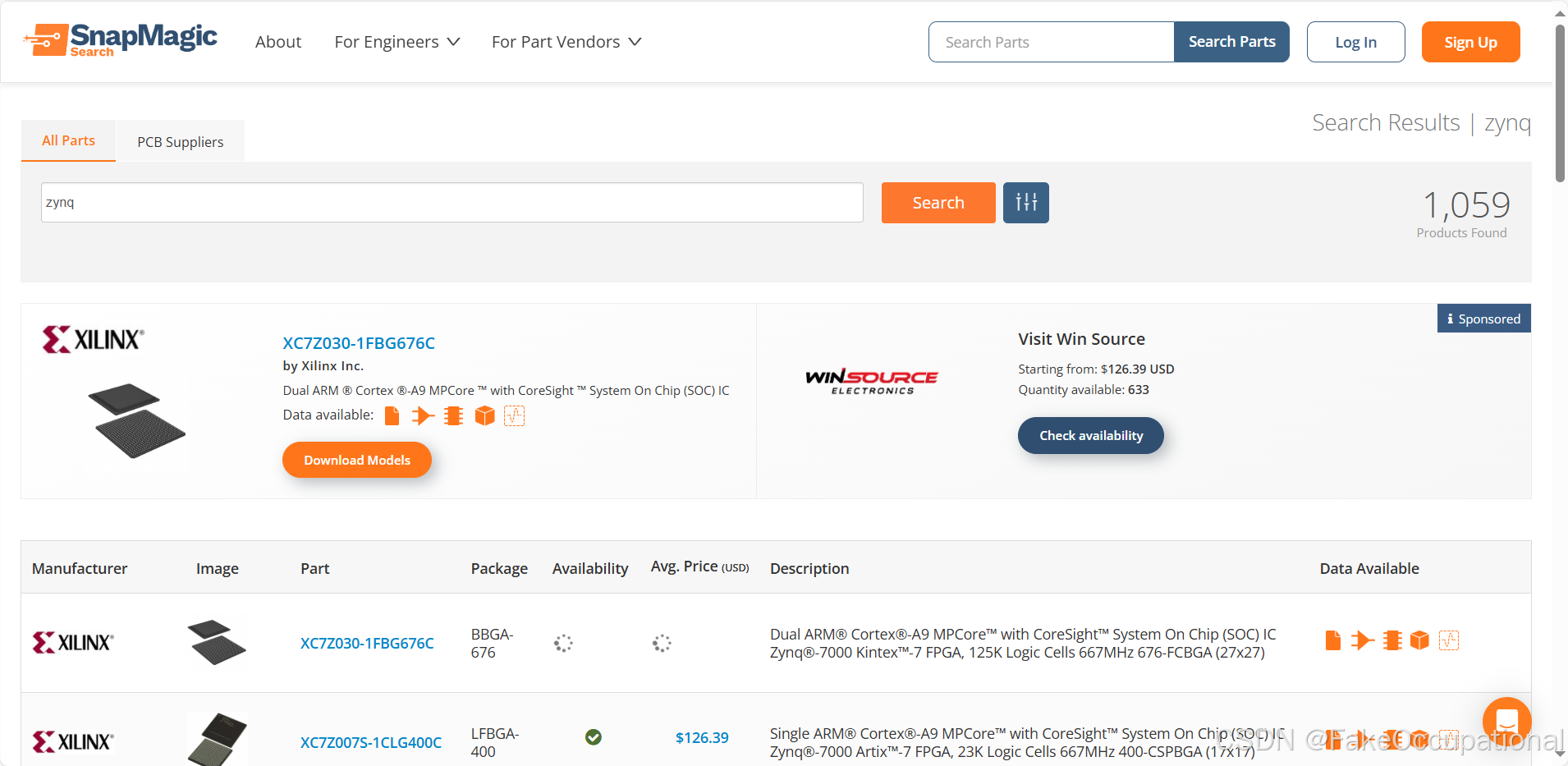1568x766 pixels.
Task: Expand the For Part Vendors menu
Action: pos(566,42)
